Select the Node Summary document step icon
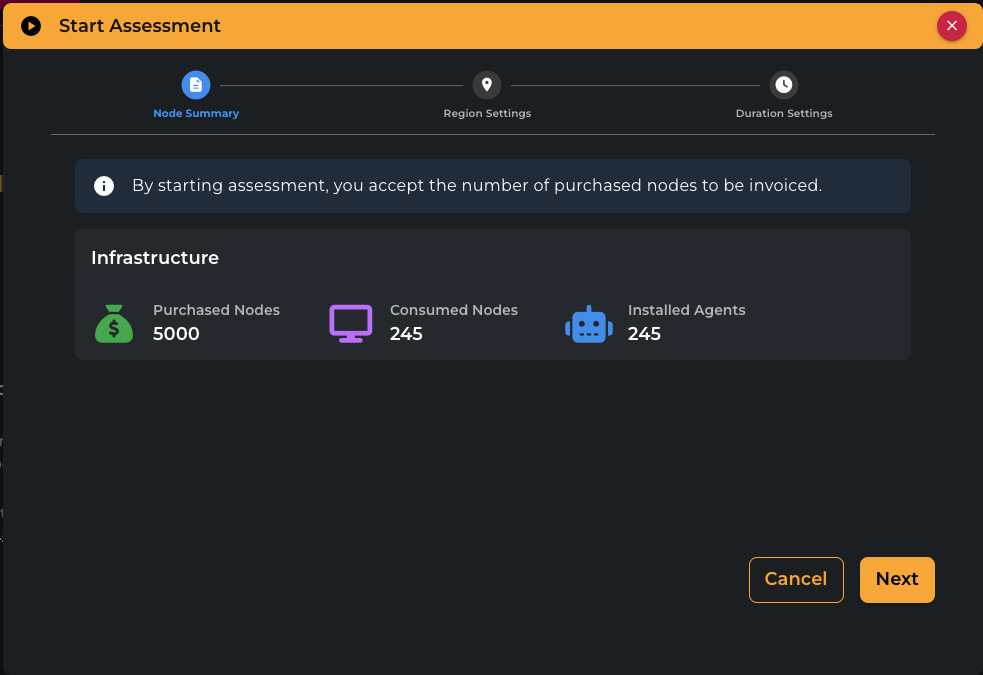 point(196,85)
